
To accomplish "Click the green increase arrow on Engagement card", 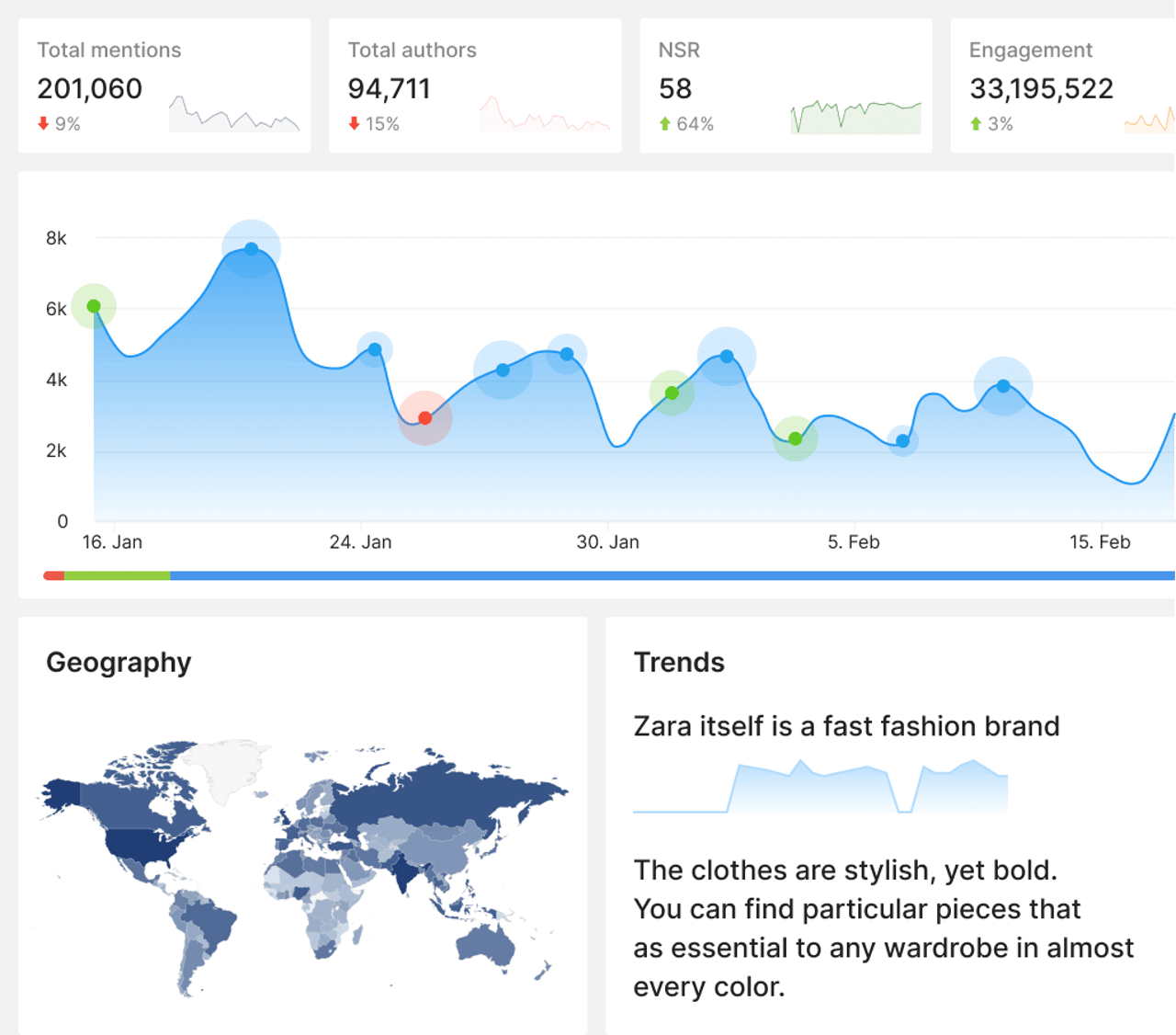I will tap(977, 122).
